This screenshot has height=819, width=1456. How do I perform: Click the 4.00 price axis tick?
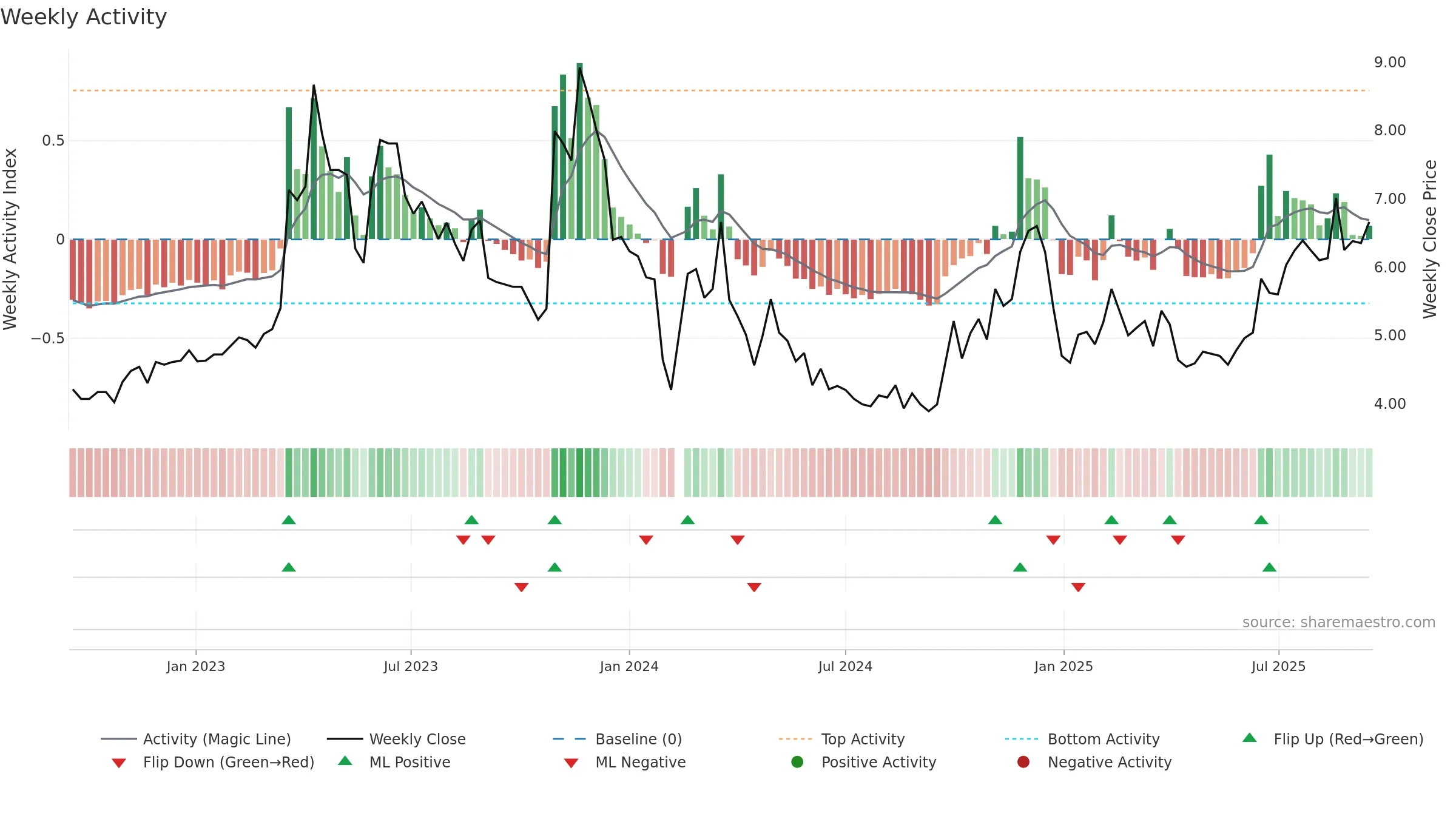(x=1390, y=403)
